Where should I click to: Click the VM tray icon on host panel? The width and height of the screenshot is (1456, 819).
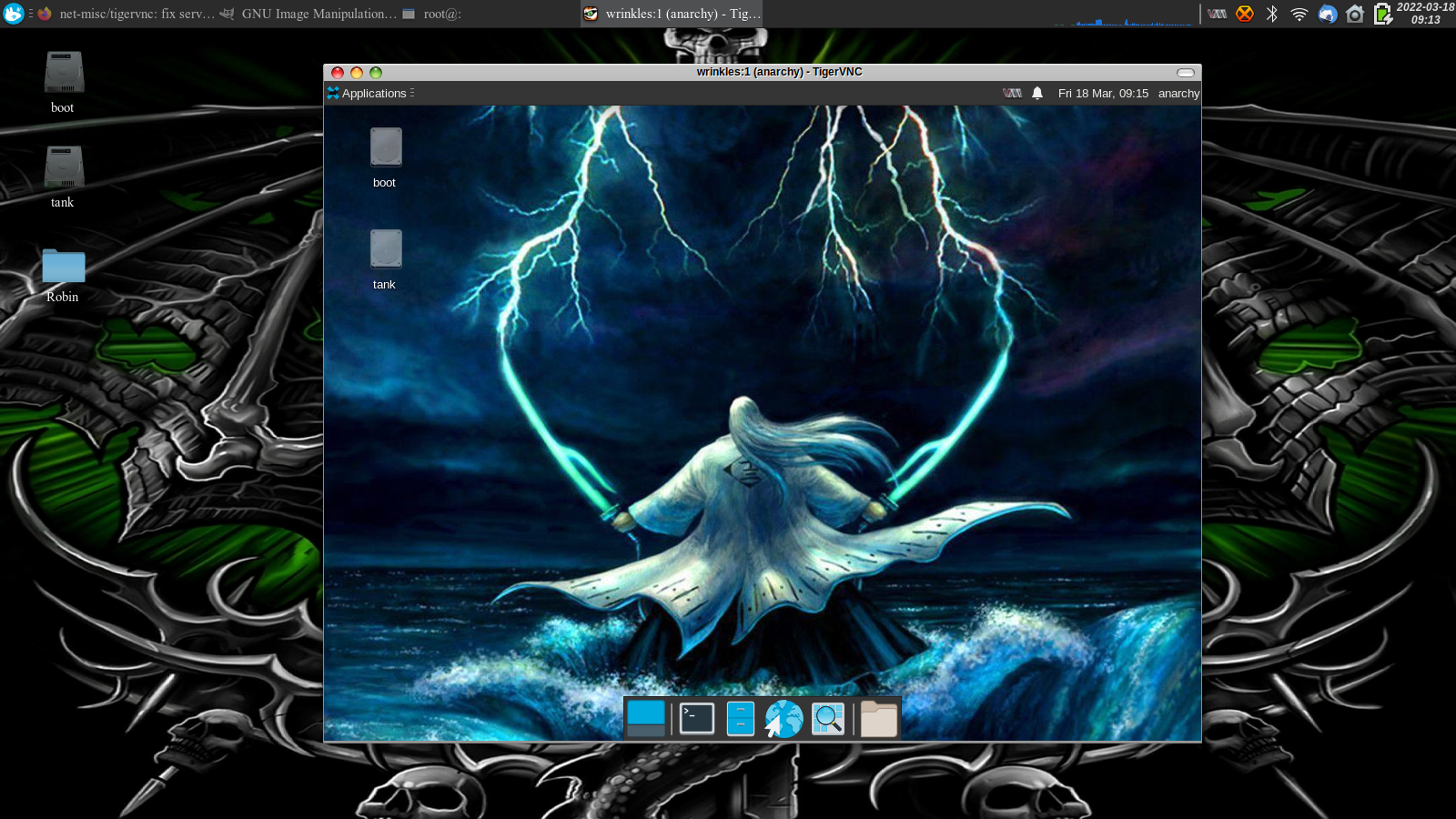(1217, 14)
